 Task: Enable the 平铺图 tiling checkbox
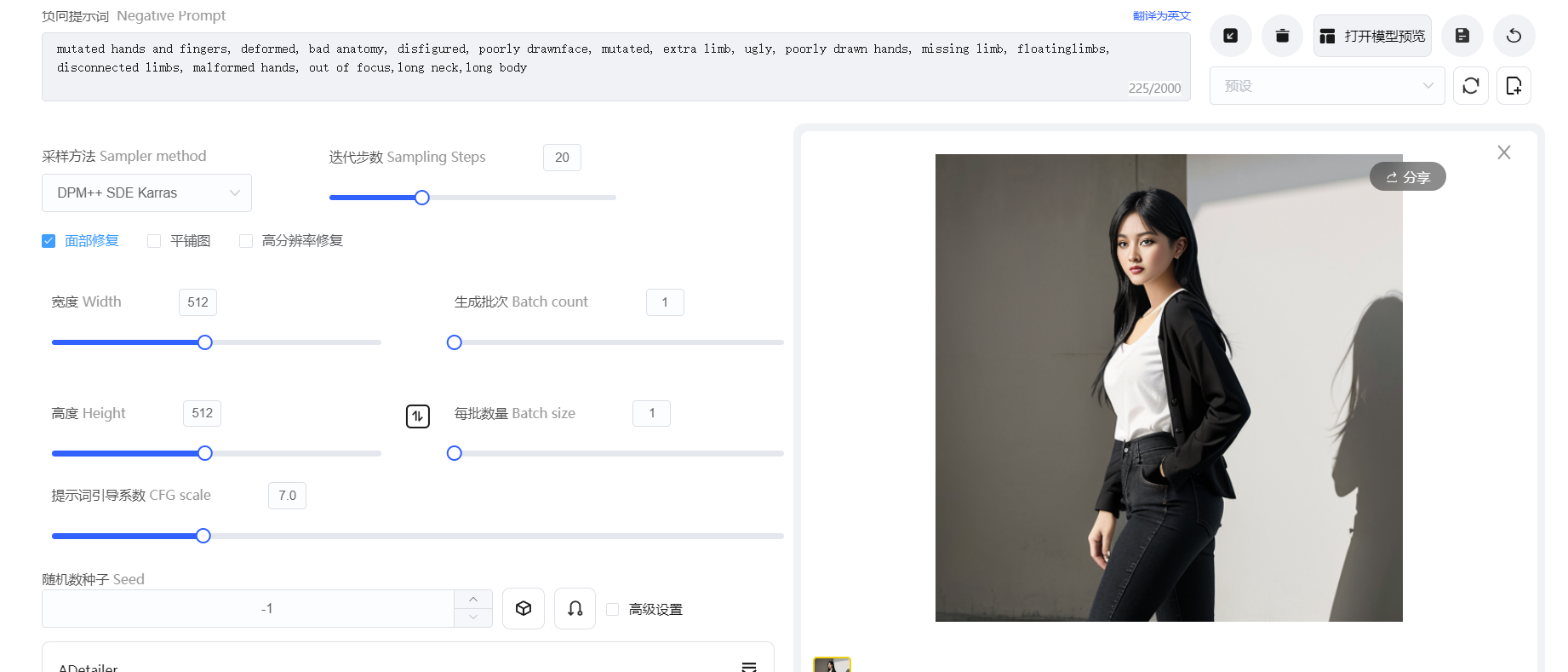154,241
